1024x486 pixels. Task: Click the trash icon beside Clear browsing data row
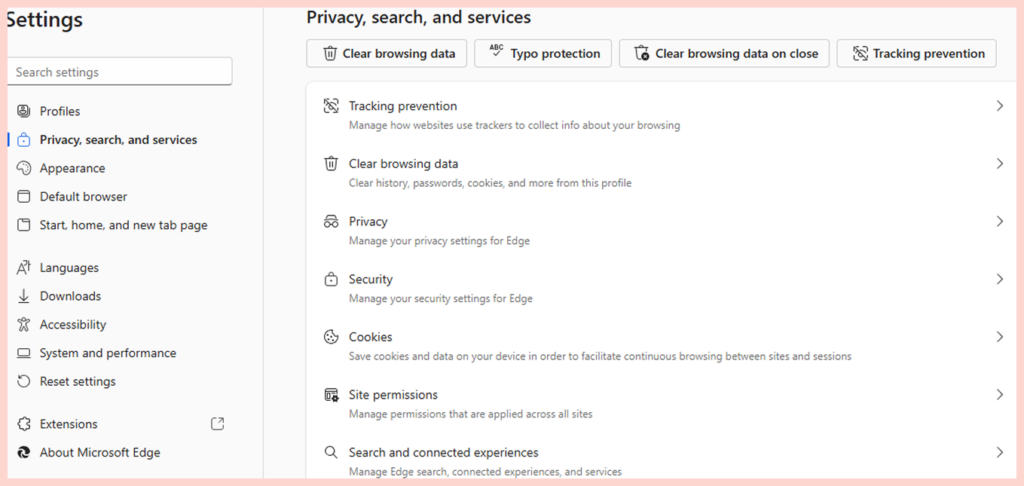[x=331, y=164]
